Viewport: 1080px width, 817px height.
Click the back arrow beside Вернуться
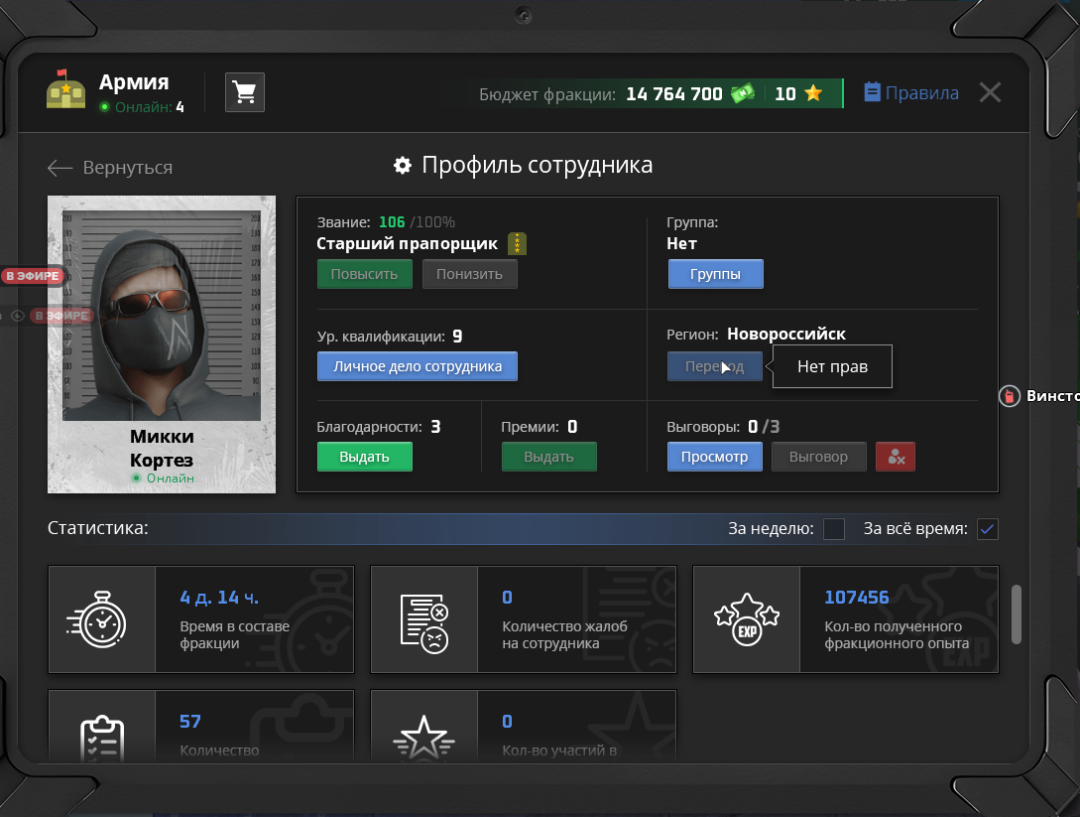coord(60,168)
